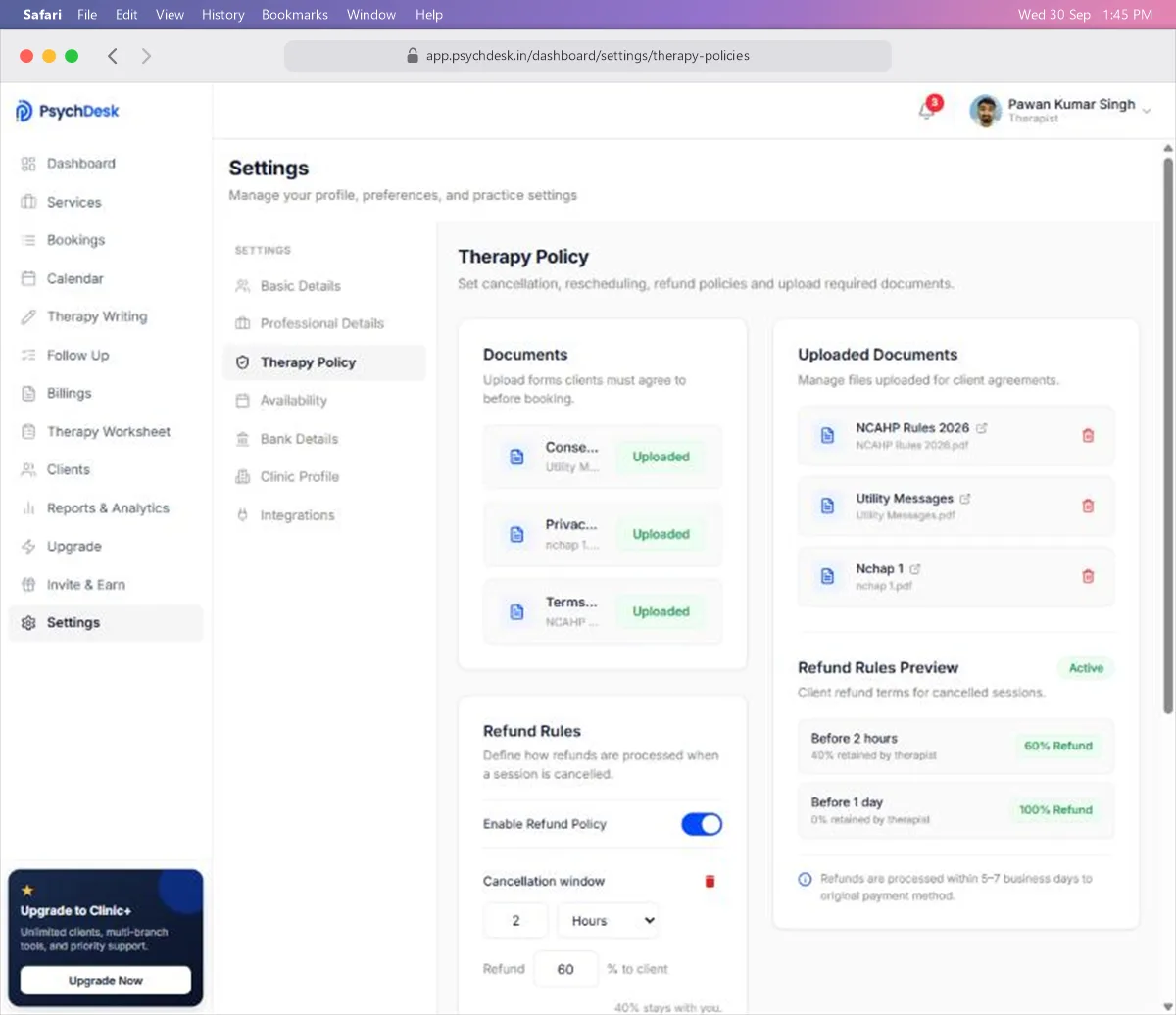Viewport: 1176px width, 1015px height.
Task: Click the Safari address bar
Action: tap(588, 56)
